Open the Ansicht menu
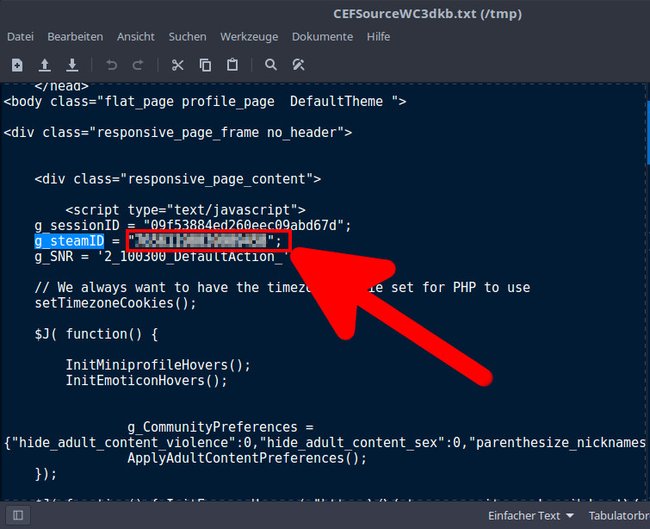This screenshot has height=529, width=650. coord(136,36)
